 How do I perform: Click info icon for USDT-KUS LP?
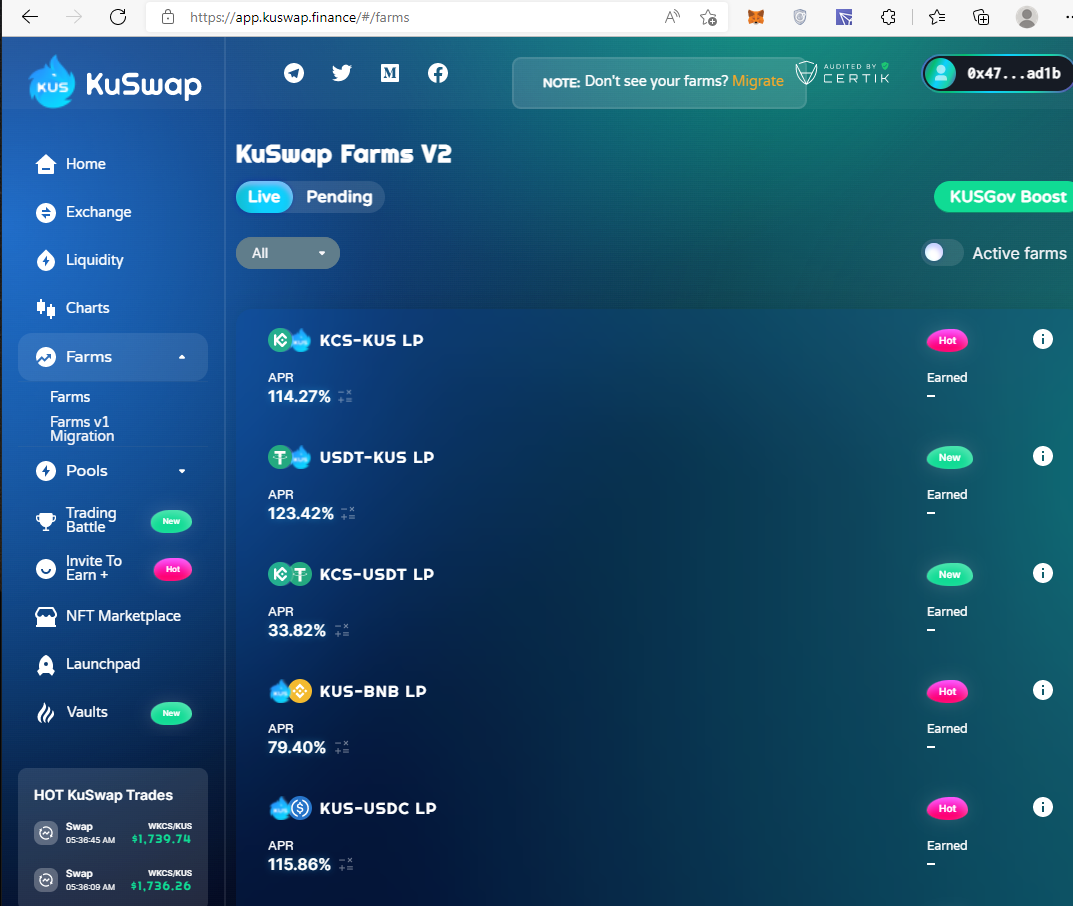click(x=1042, y=456)
